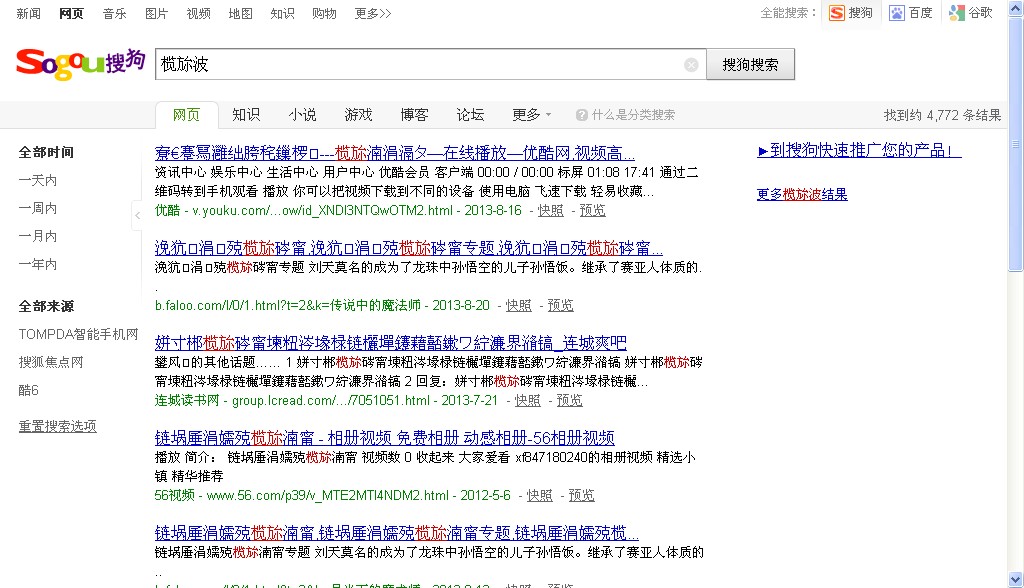Open the 连城爽吧 result title
Image resolution: width=1024 pixels, height=588 pixels.
pos(391,343)
